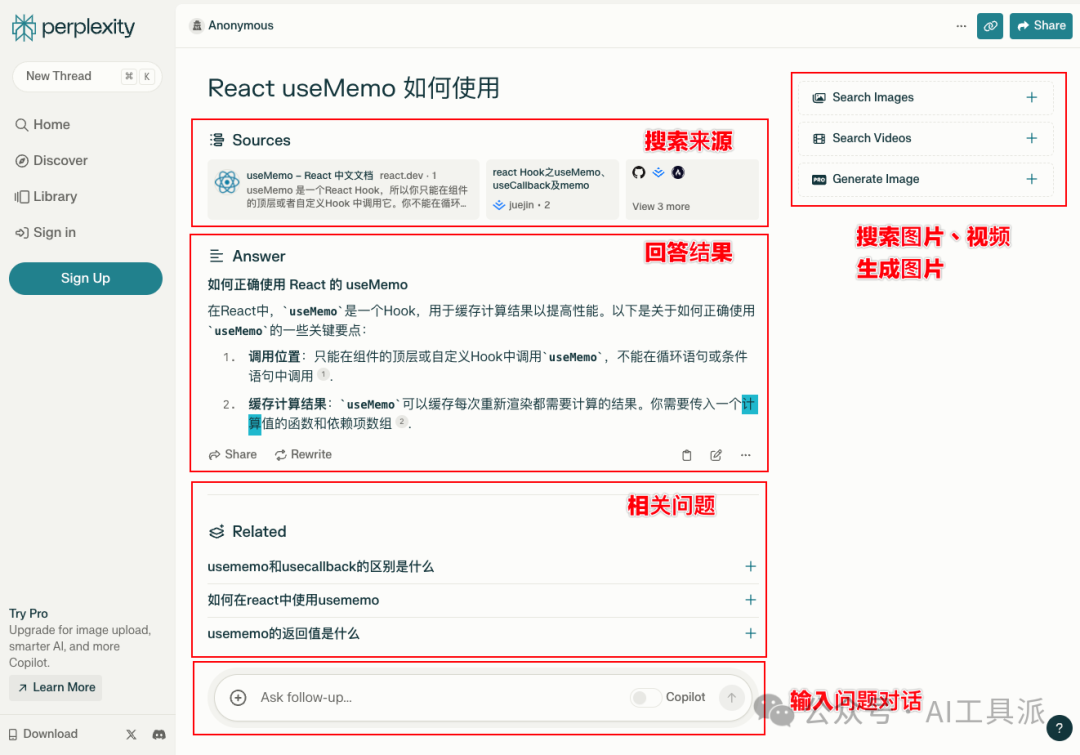
Task: Click the Related section icon
Action: (217, 532)
